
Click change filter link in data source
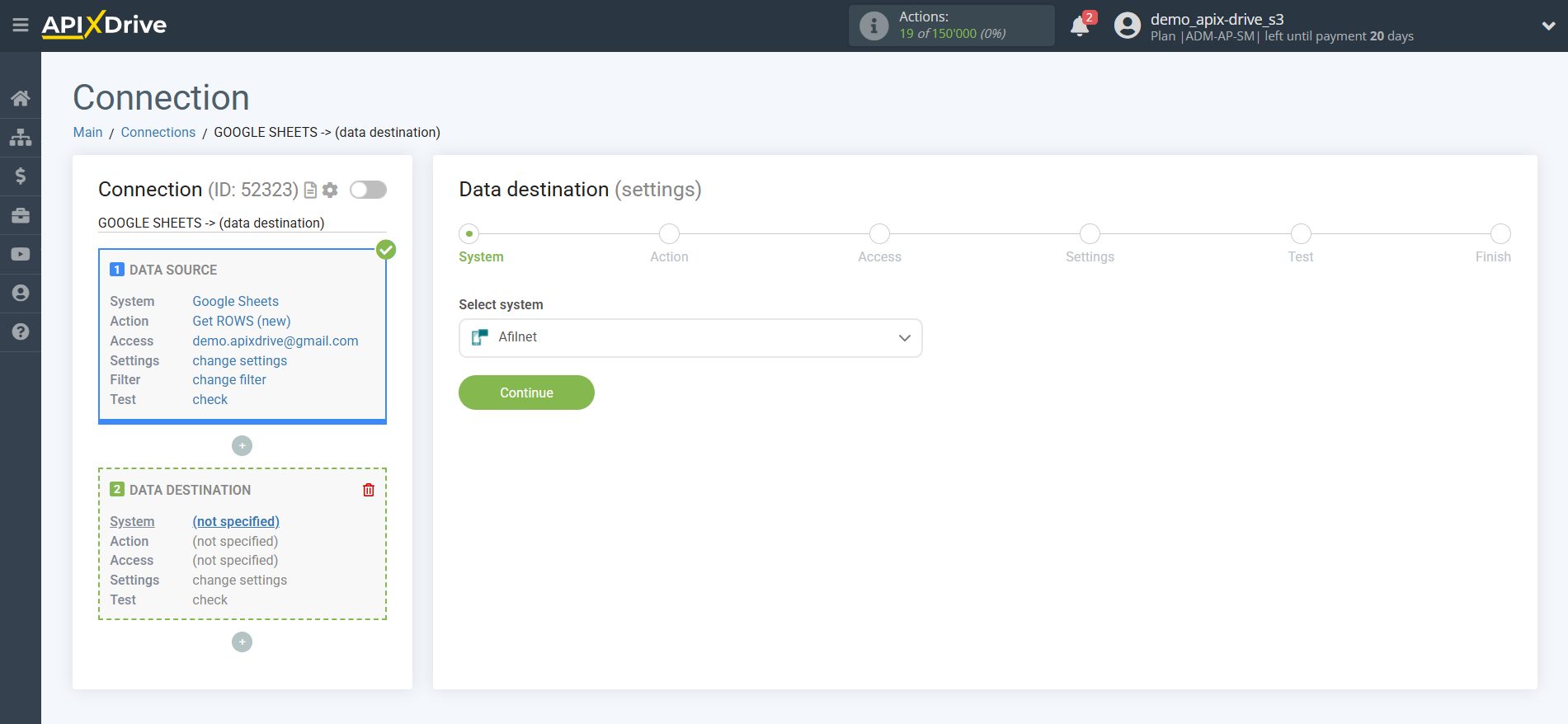(229, 380)
